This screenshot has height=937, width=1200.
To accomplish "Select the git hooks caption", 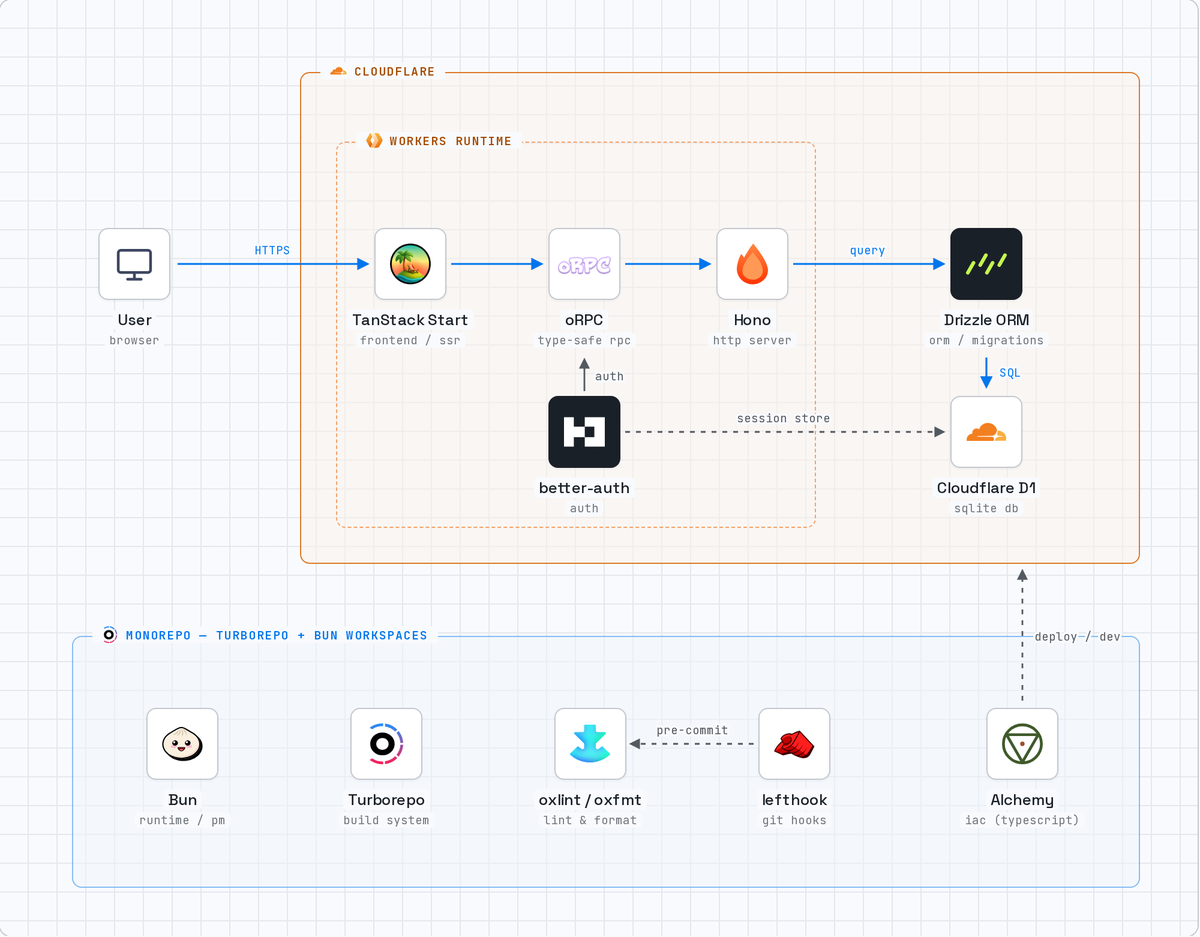I will pyautogui.click(x=794, y=820).
